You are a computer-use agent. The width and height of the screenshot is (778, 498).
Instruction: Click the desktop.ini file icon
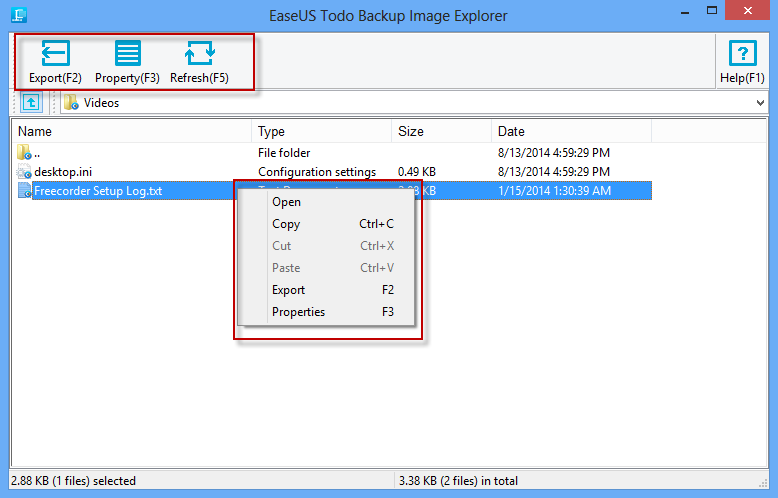(x=24, y=172)
